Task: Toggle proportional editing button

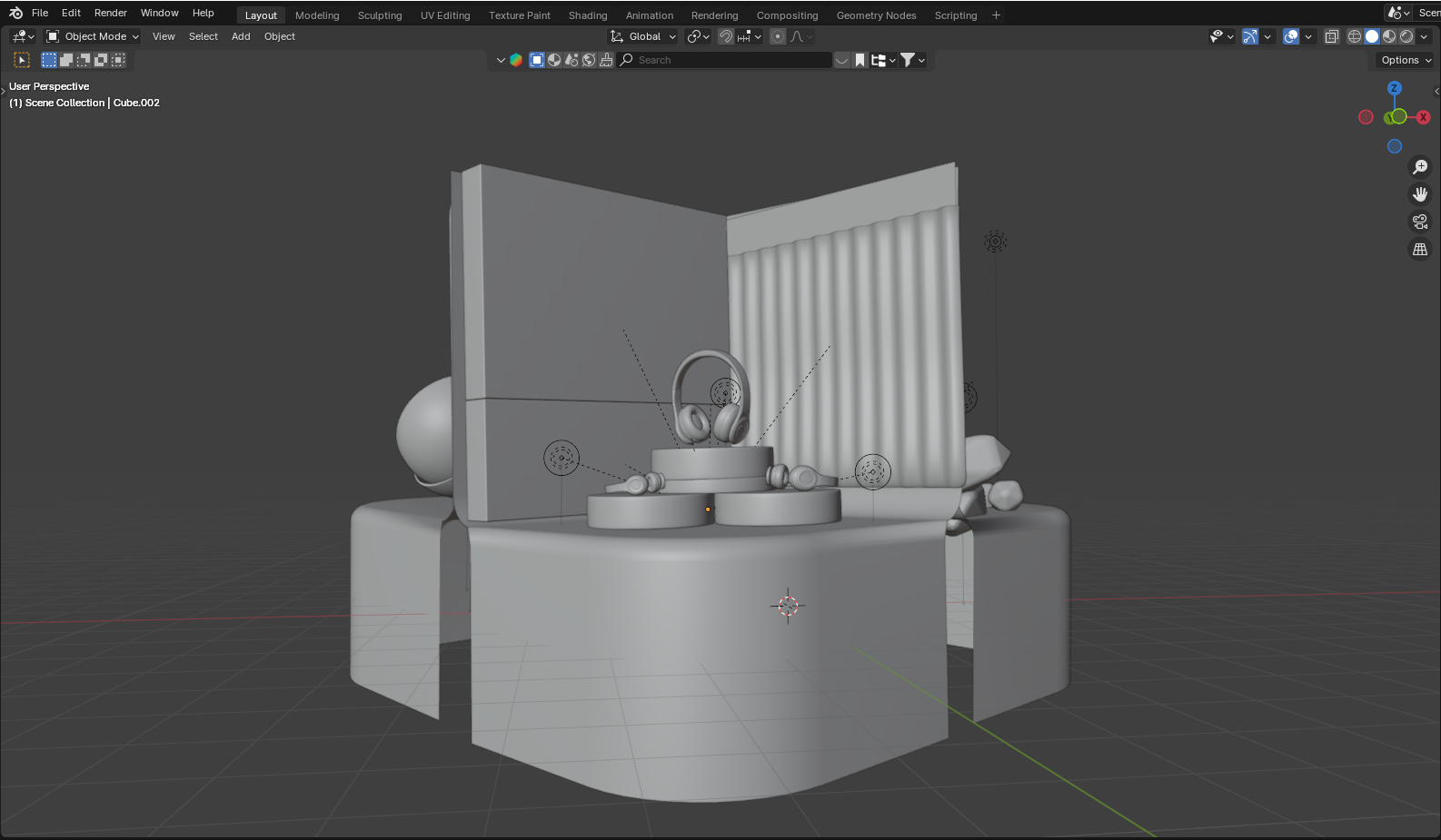Action: [x=777, y=36]
